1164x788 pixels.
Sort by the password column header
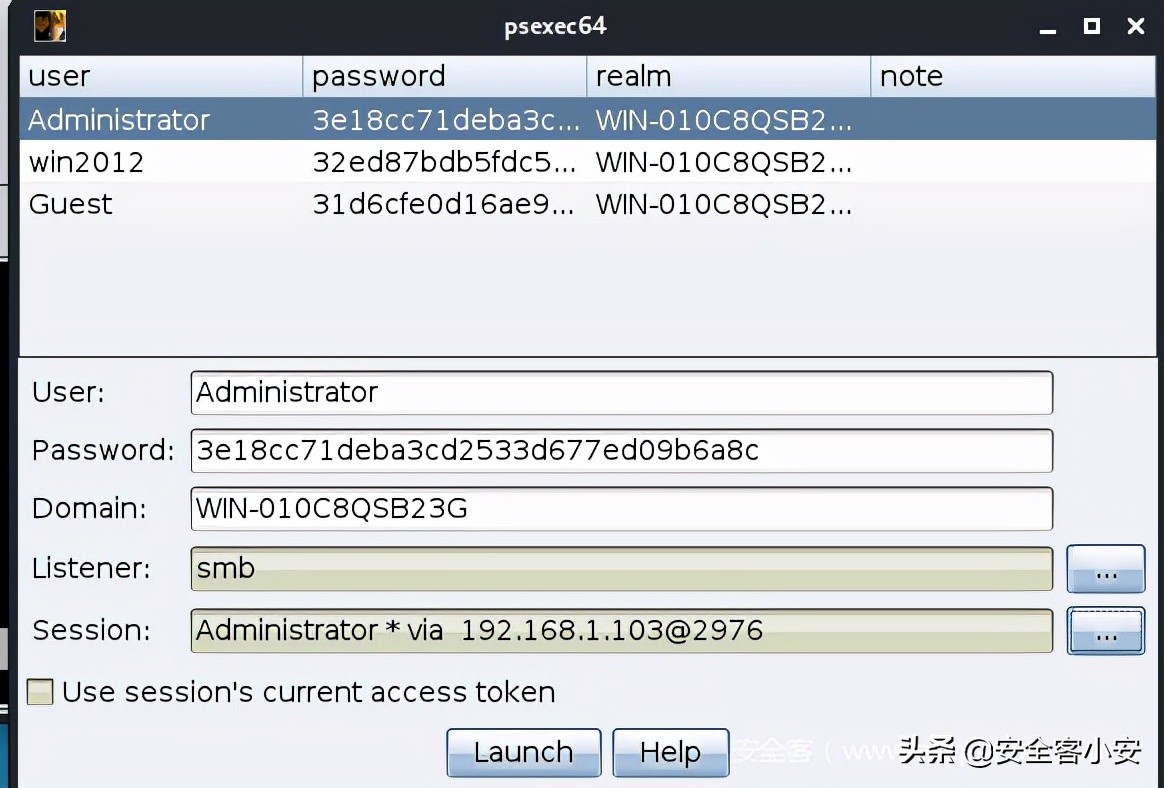pos(444,77)
